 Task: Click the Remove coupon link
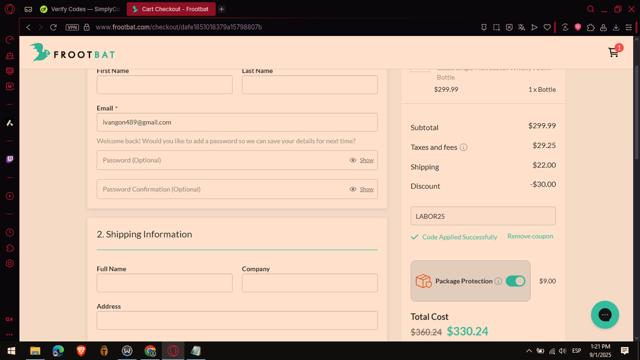point(530,236)
